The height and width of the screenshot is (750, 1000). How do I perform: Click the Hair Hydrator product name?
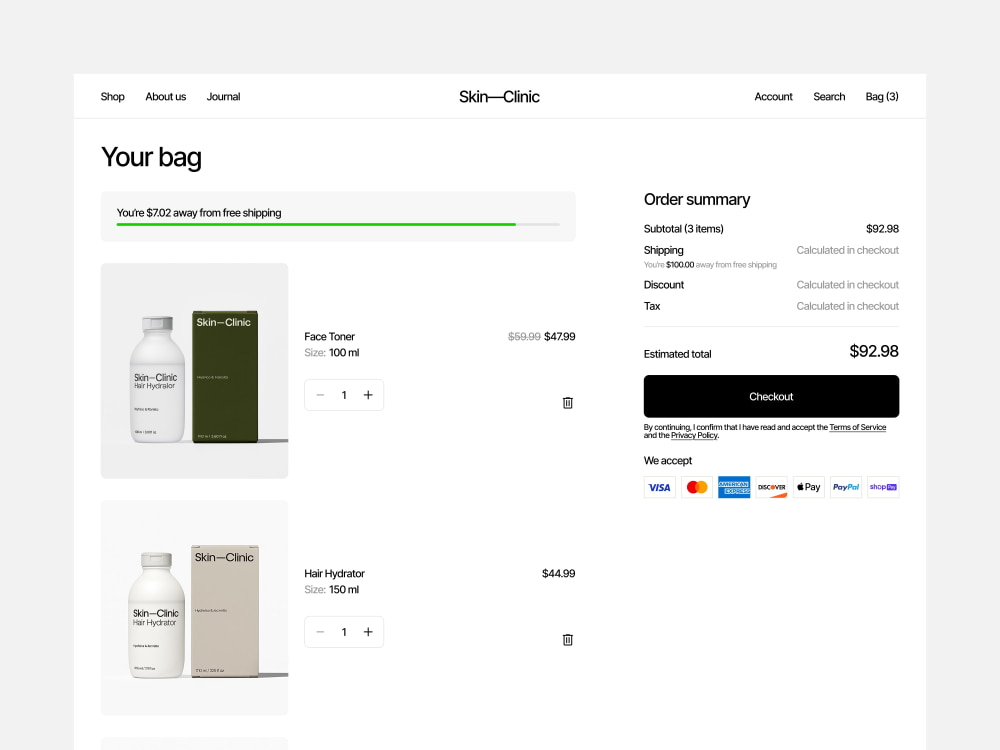tap(334, 573)
